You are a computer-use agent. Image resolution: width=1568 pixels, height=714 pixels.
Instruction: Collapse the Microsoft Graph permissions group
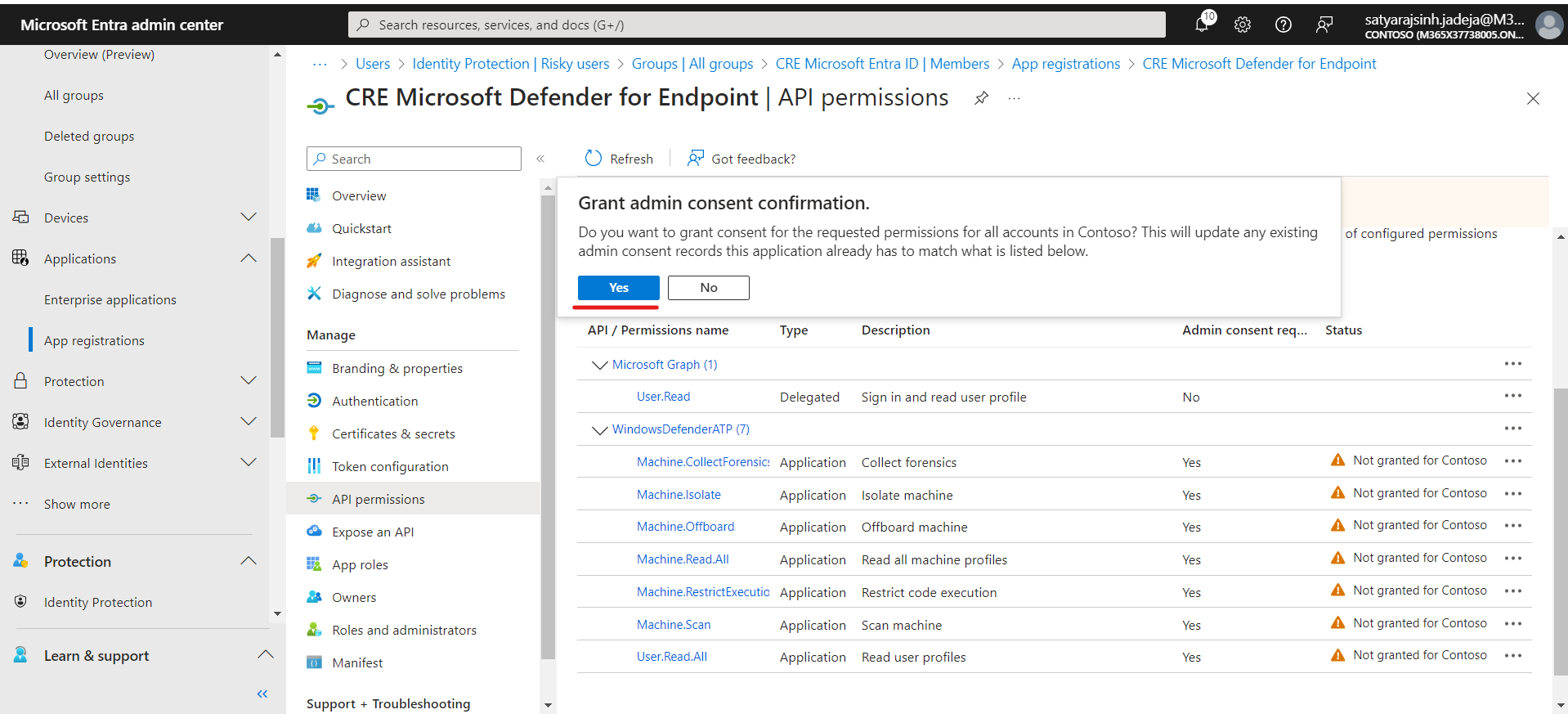pyautogui.click(x=599, y=365)
